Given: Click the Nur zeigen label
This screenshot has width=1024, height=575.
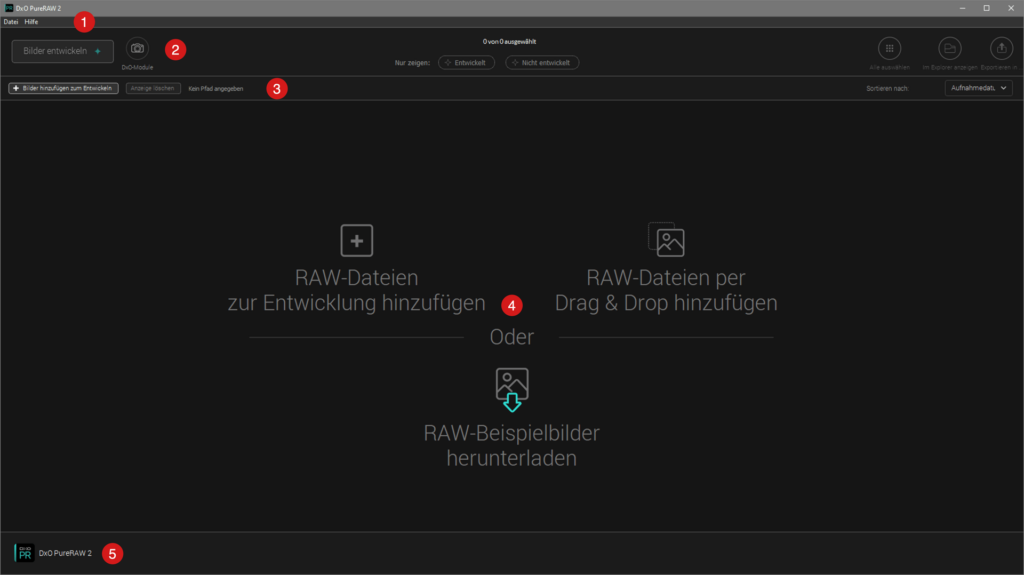Looking at the screenshot, I should click(412, 63).
